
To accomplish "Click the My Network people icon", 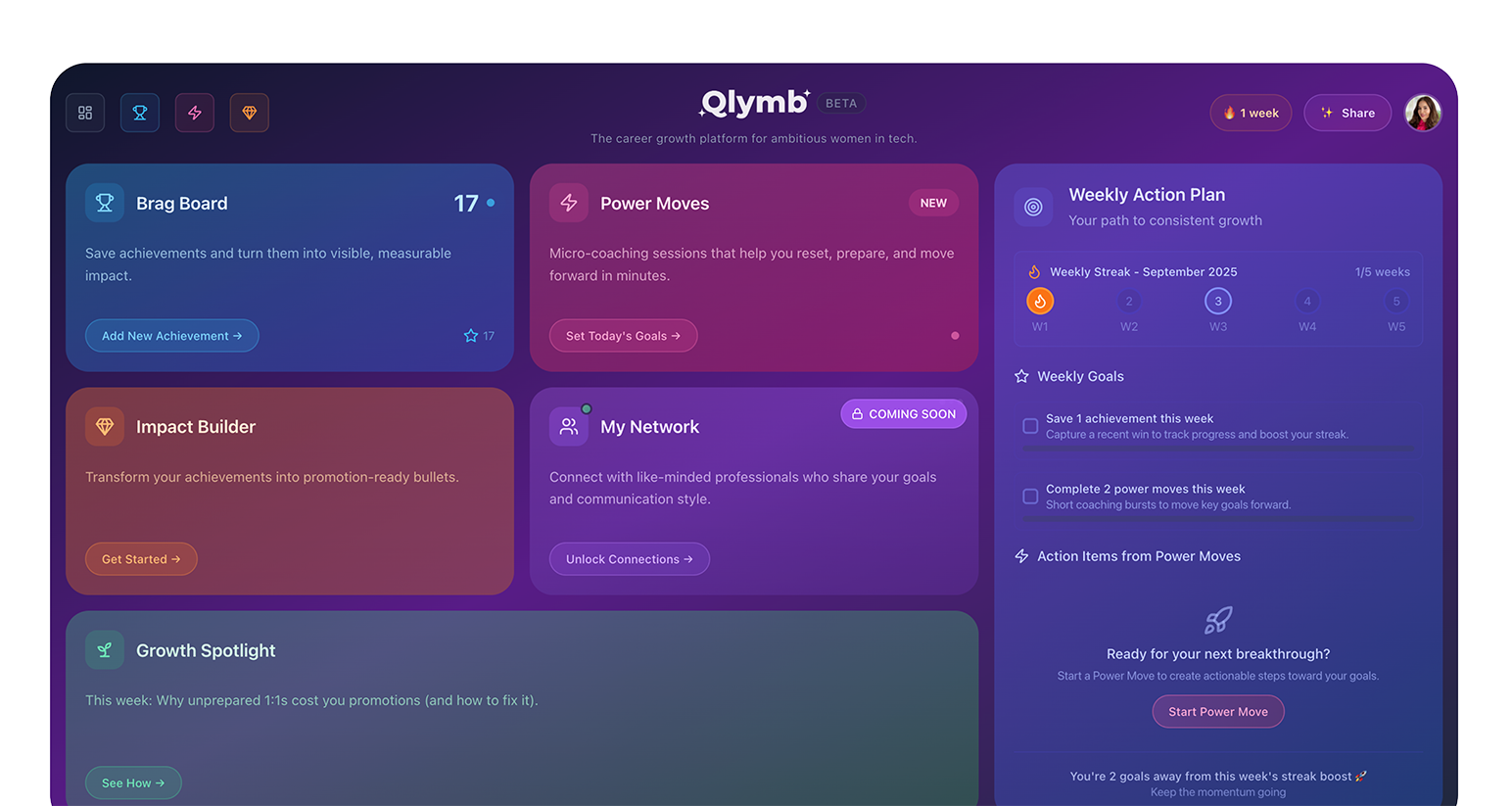I will [569, 427].
